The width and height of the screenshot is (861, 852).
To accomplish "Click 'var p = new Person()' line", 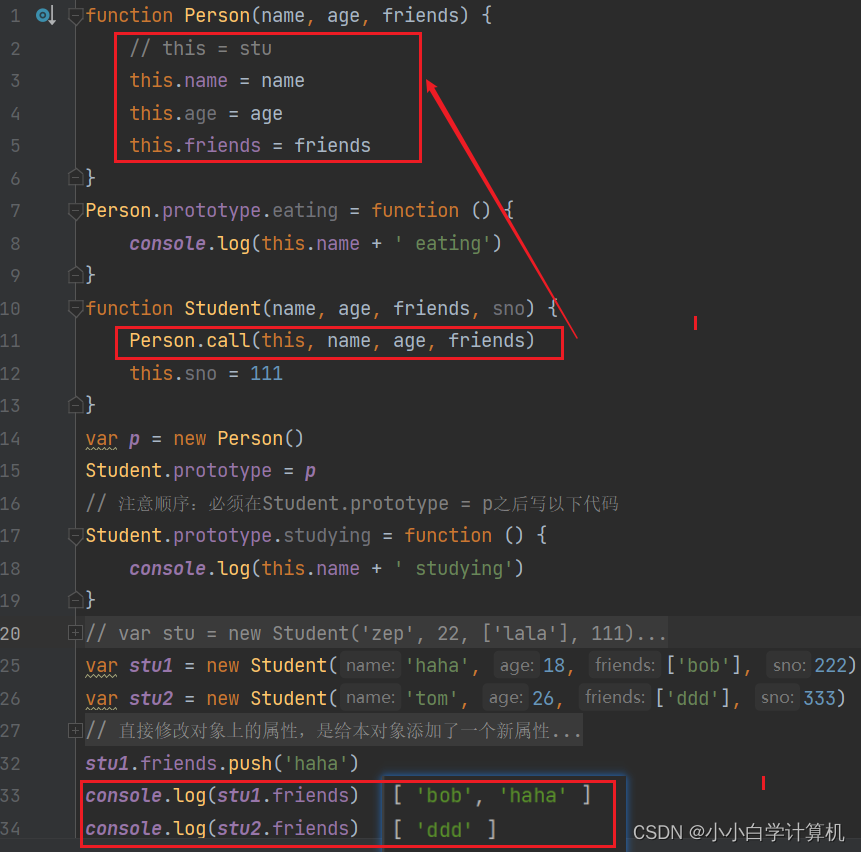I will [x=194, y=439].
